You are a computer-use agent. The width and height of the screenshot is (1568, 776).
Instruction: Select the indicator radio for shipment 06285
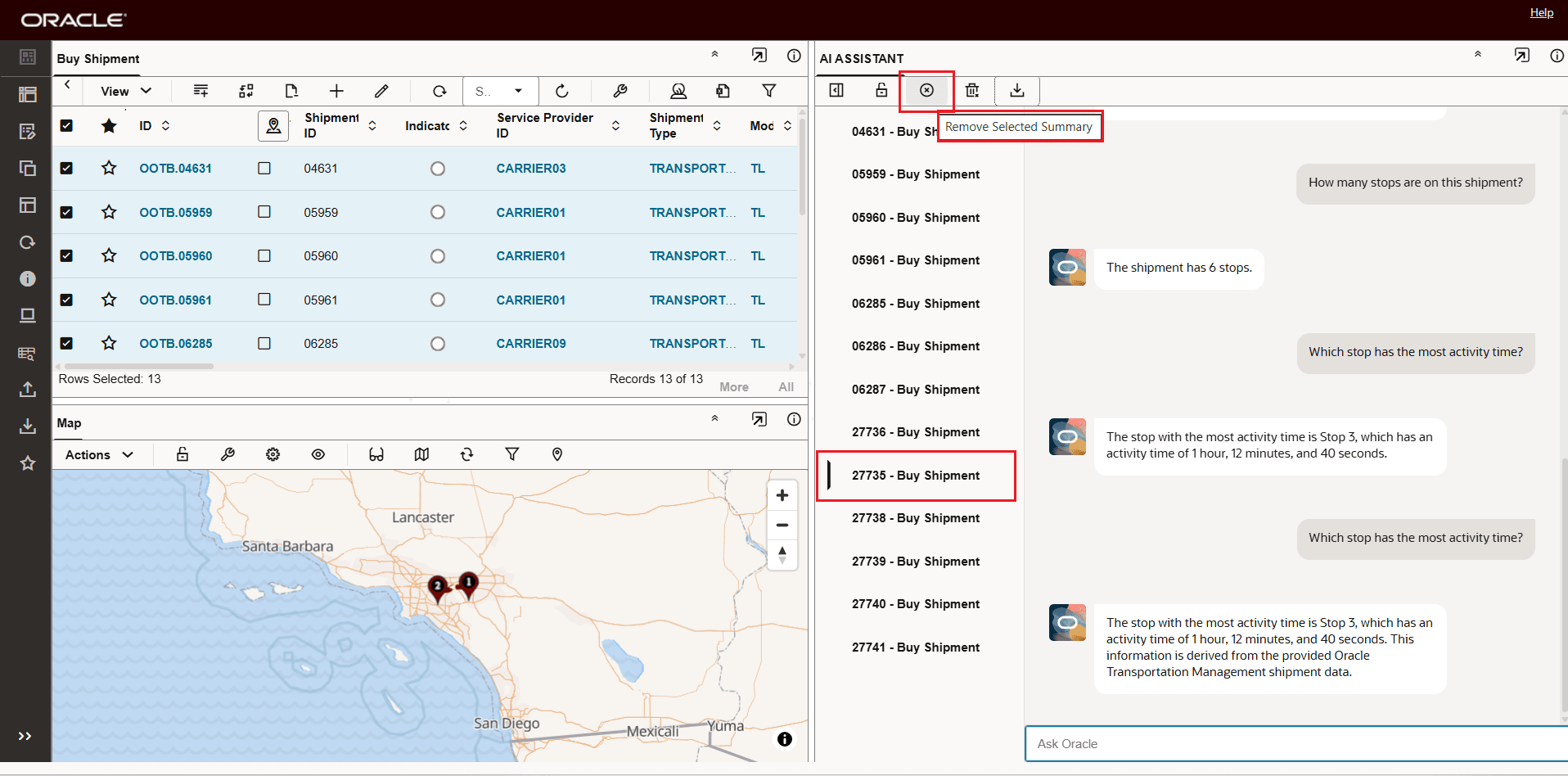tap(438, 344)
